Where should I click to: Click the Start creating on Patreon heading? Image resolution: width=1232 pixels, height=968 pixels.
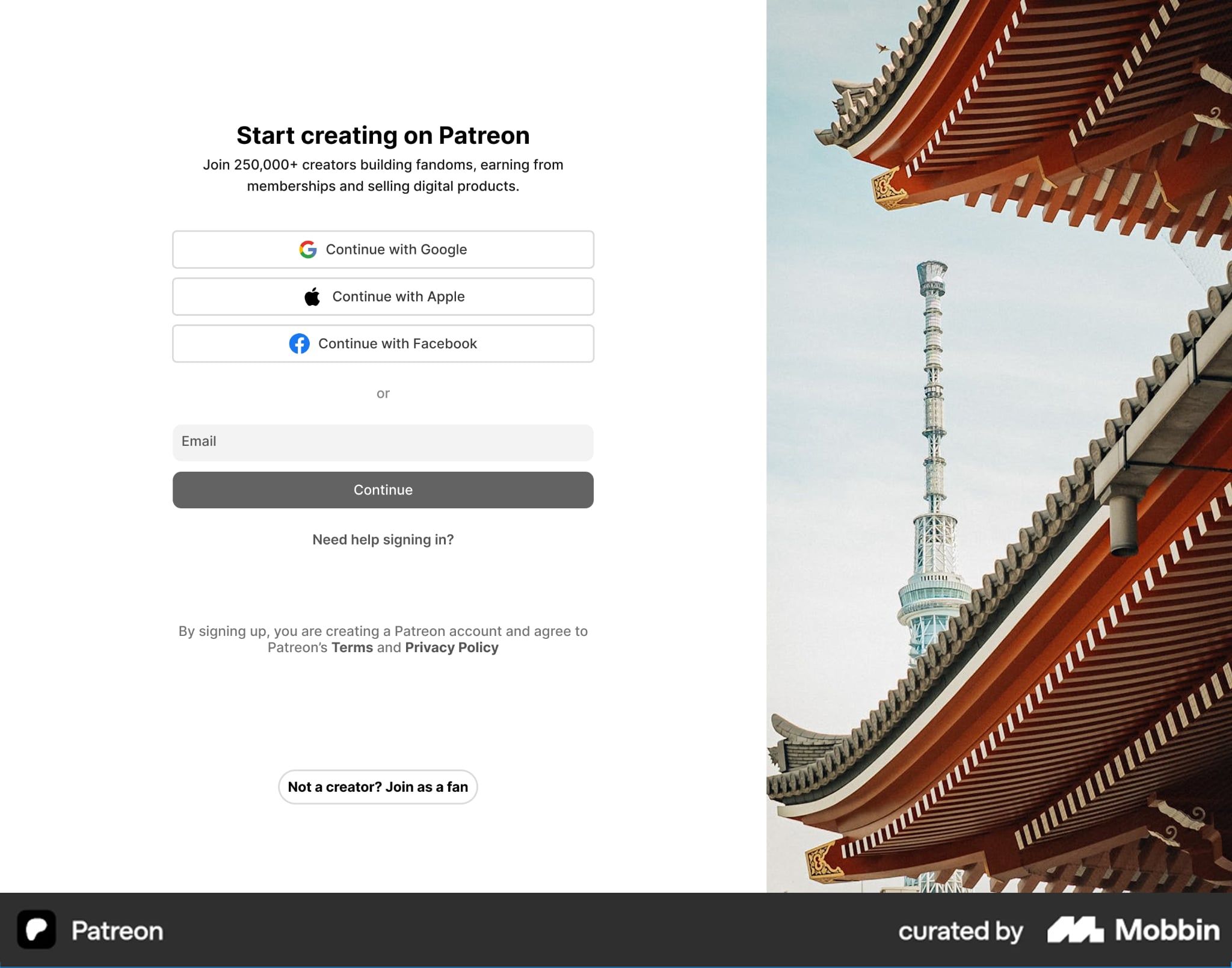[383, 135]
